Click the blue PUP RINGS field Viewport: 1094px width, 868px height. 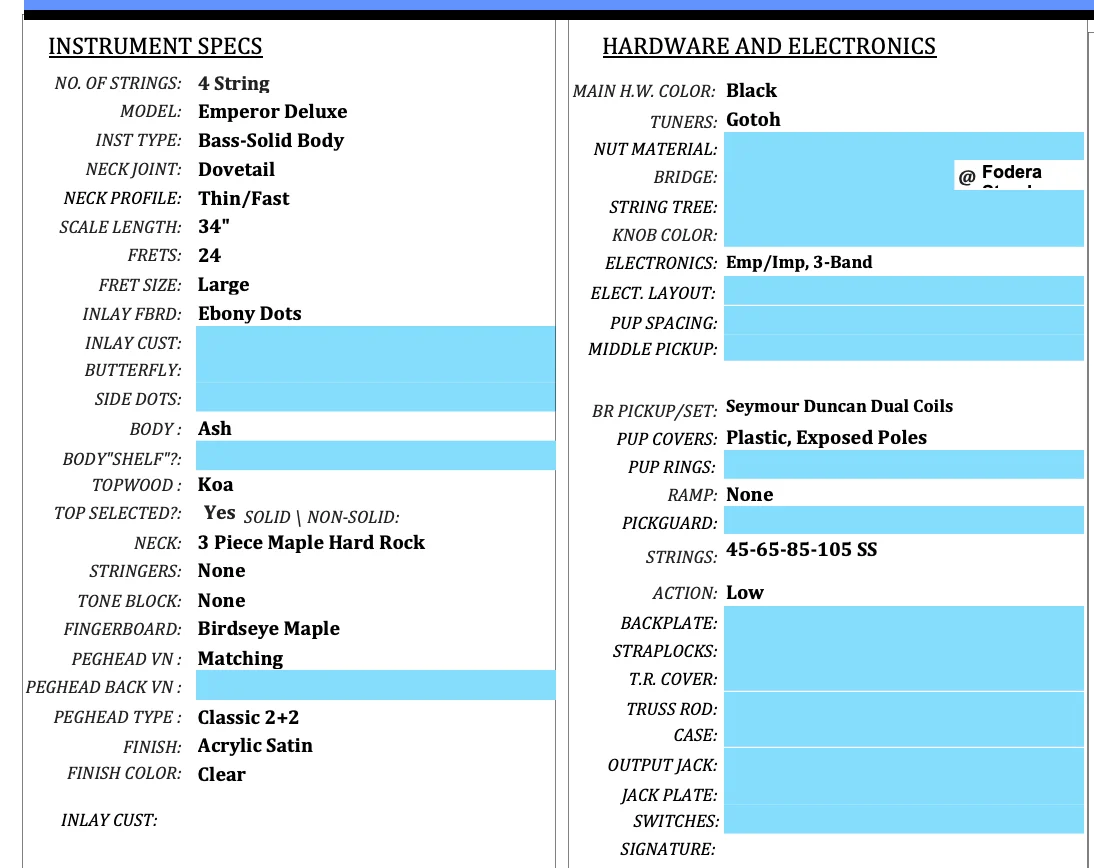click(904, 464)
